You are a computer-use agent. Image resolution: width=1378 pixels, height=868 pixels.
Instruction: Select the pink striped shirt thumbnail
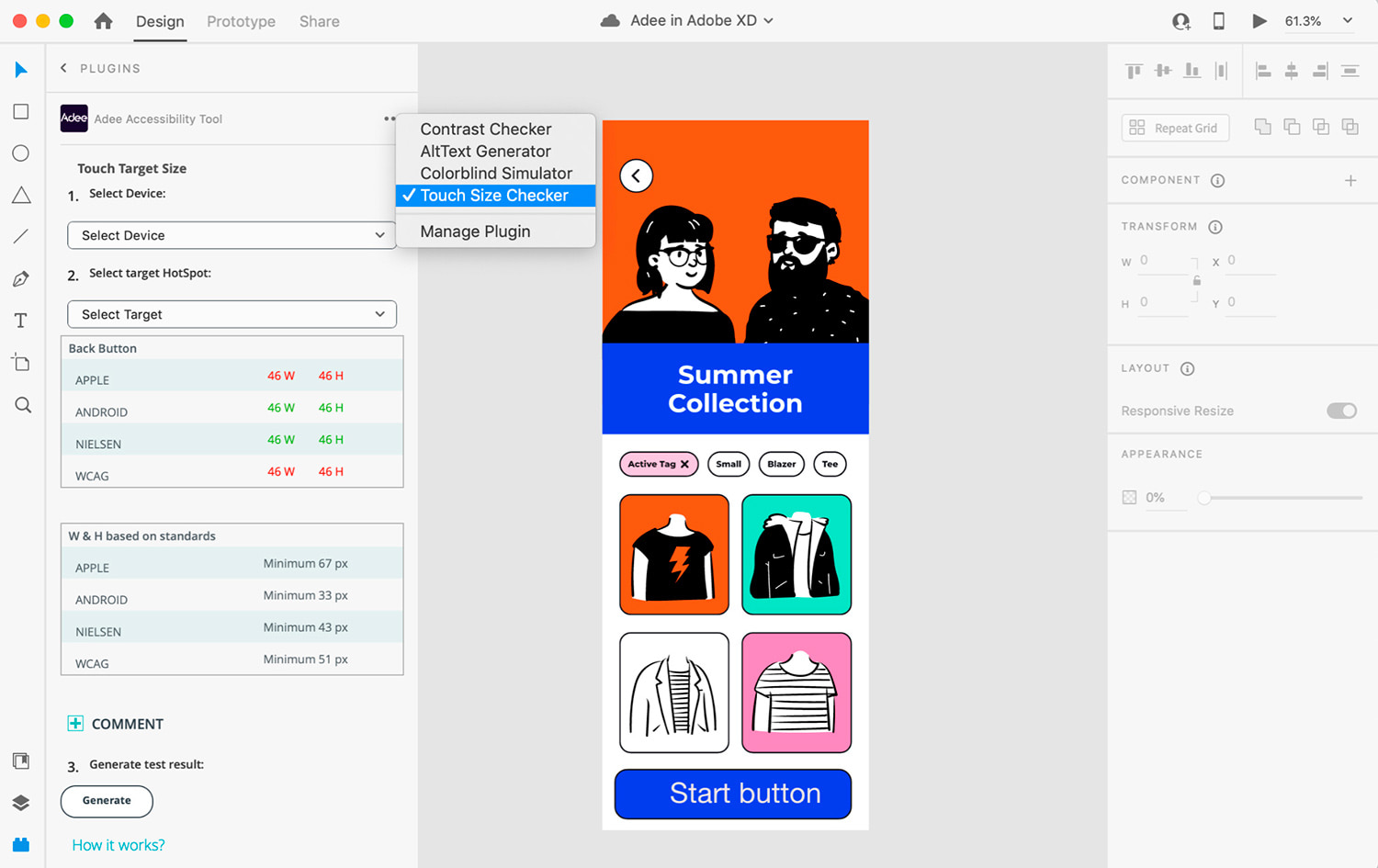(796, 693)
